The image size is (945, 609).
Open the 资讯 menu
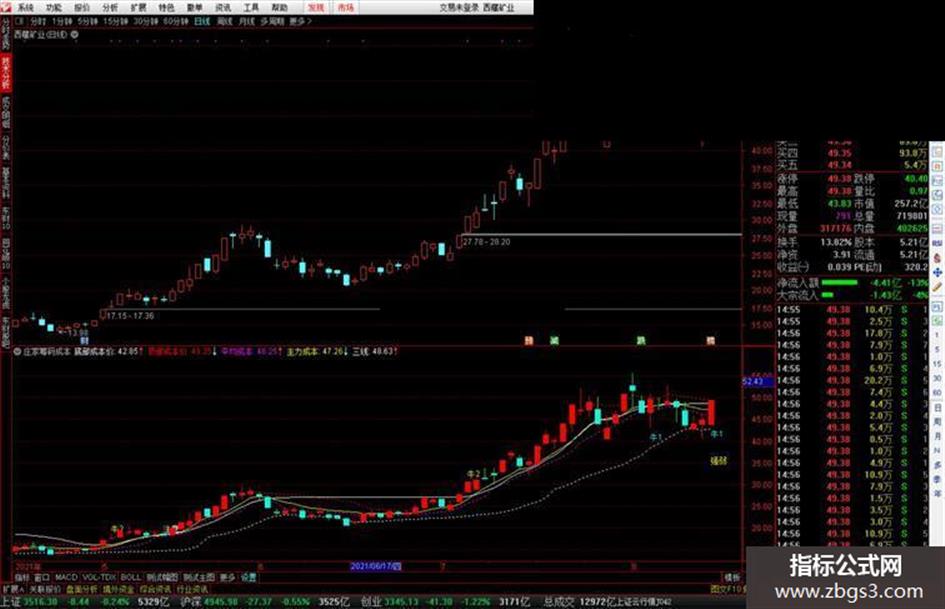[x=223, y=8]
